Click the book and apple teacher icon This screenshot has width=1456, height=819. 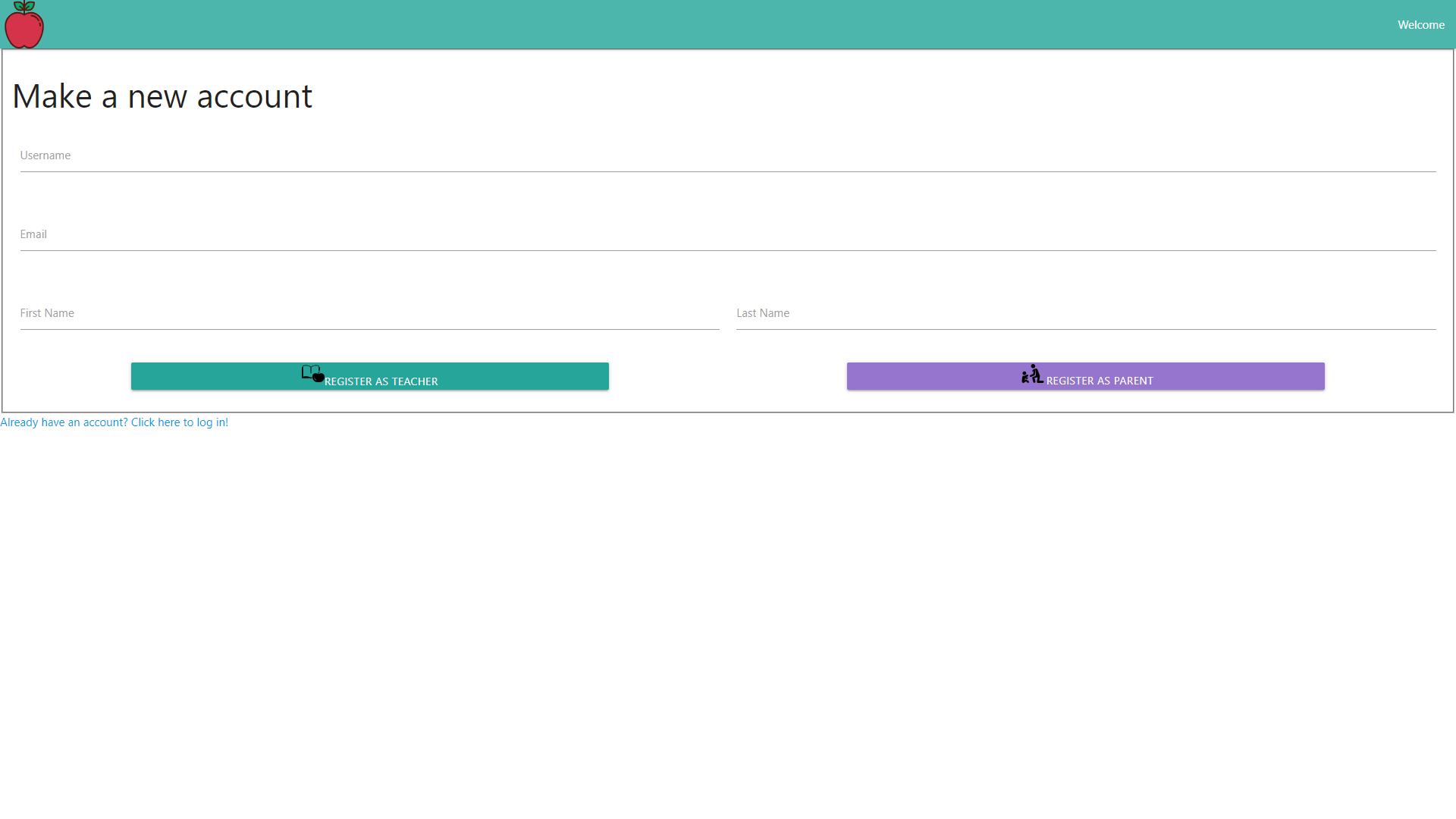(x=312, y=374)
